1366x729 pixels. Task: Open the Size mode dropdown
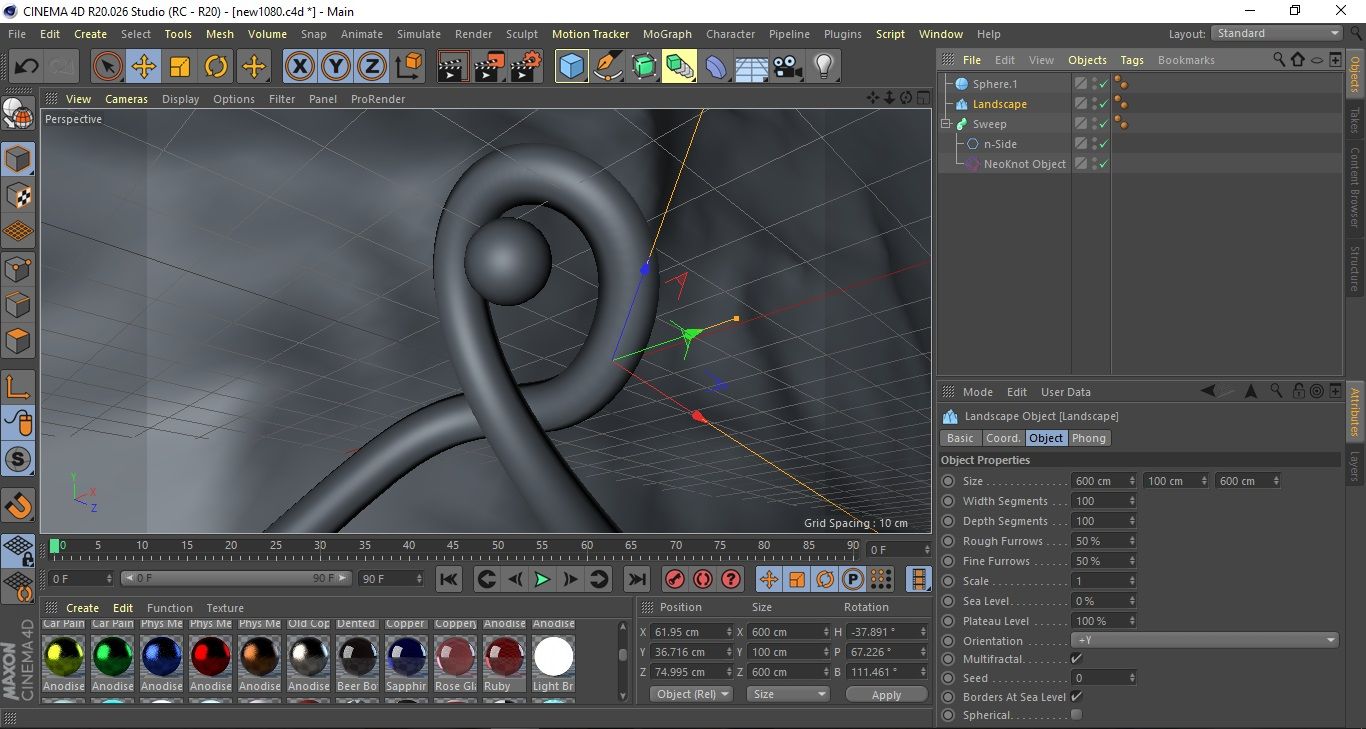point(789,694)
